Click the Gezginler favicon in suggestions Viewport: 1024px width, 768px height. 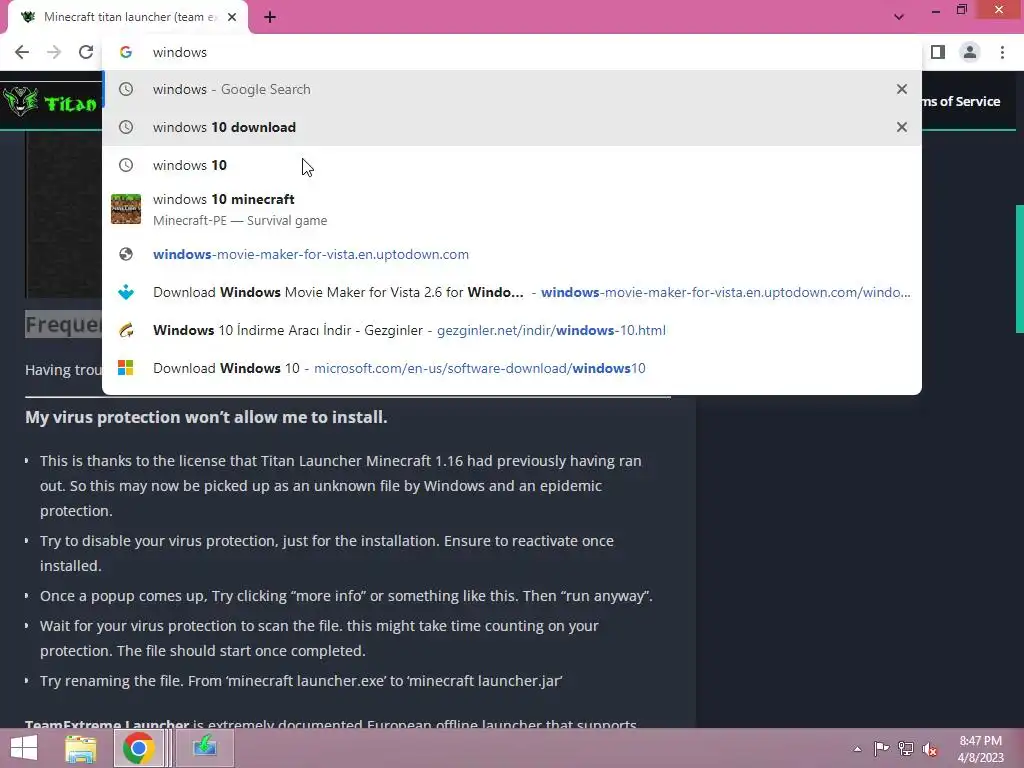[x=126, y=330]
